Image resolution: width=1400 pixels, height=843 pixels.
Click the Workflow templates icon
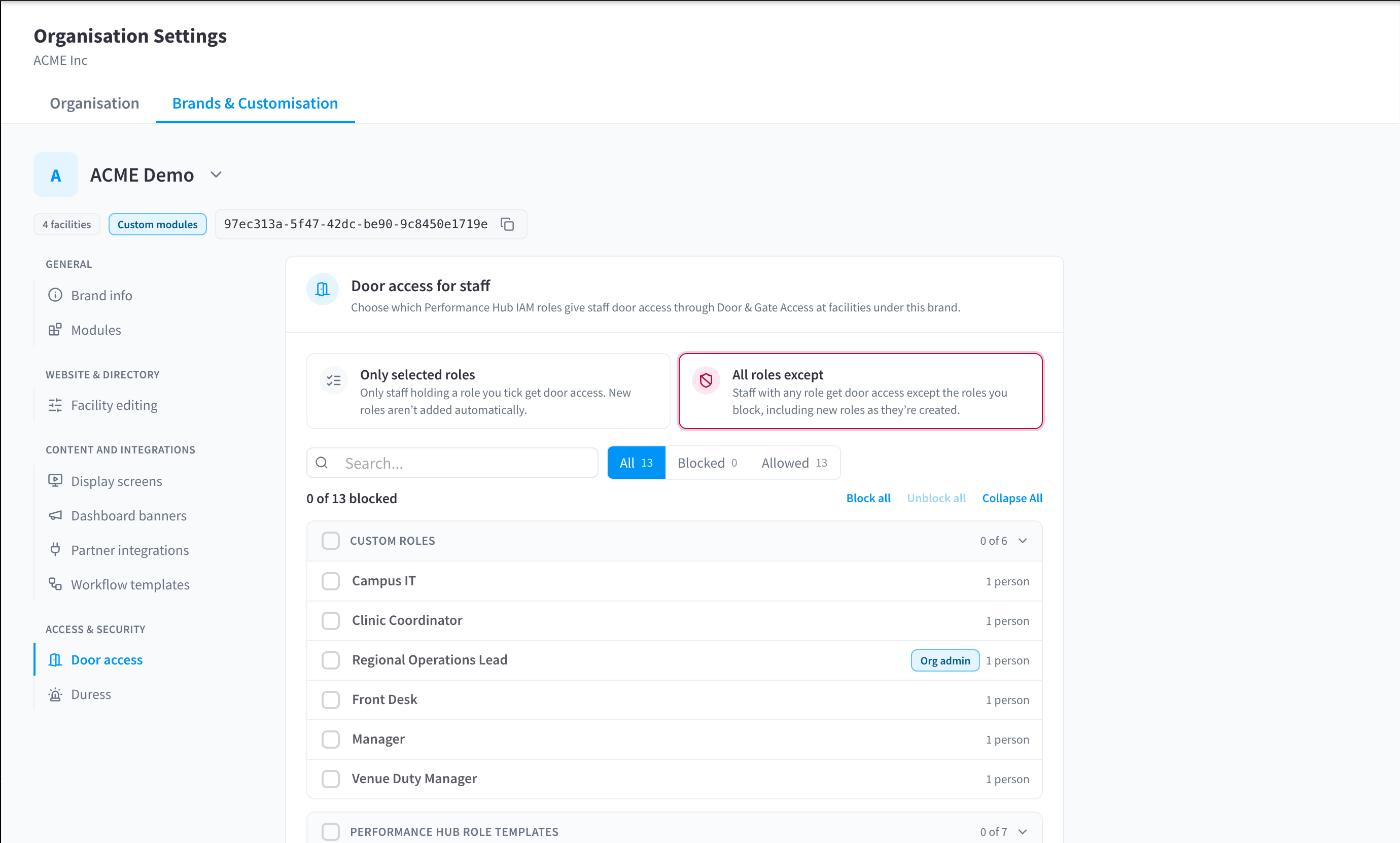tap(55, 584)
